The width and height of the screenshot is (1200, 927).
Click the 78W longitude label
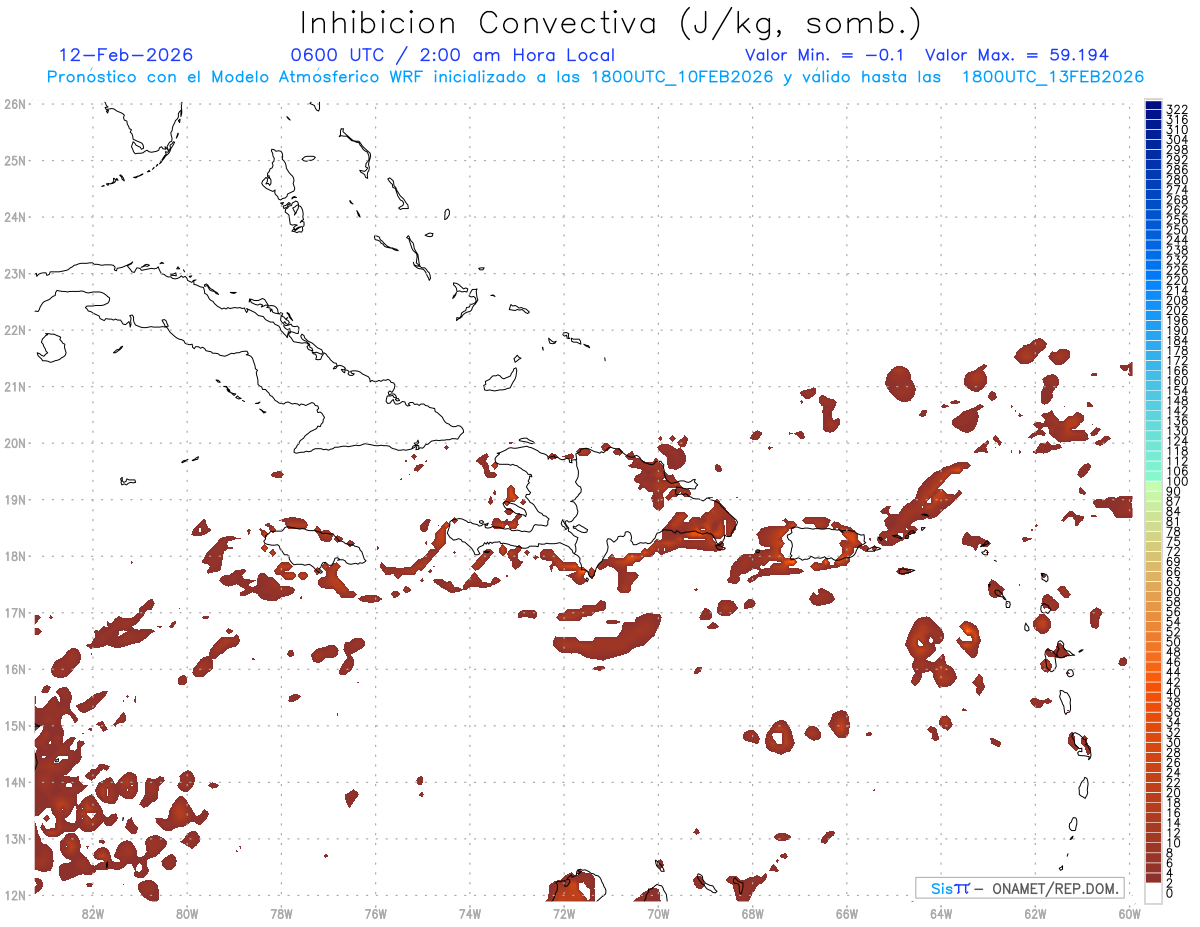point(281,913)
